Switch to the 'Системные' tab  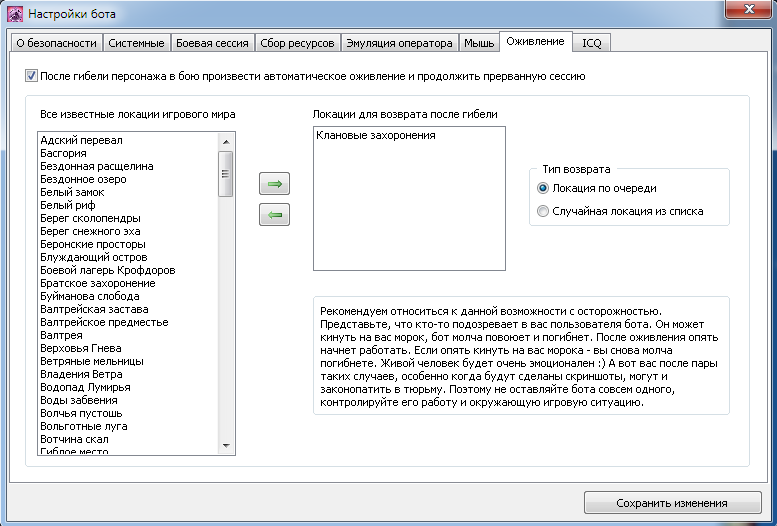click(x=136, y=43)
